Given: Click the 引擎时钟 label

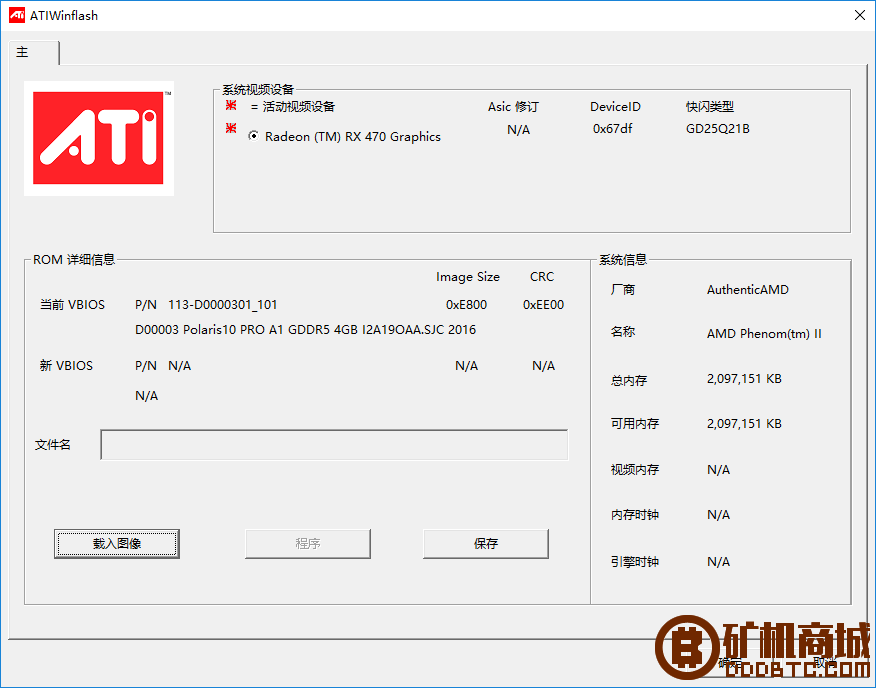Looking at the screenshot, I should (635, 562).
